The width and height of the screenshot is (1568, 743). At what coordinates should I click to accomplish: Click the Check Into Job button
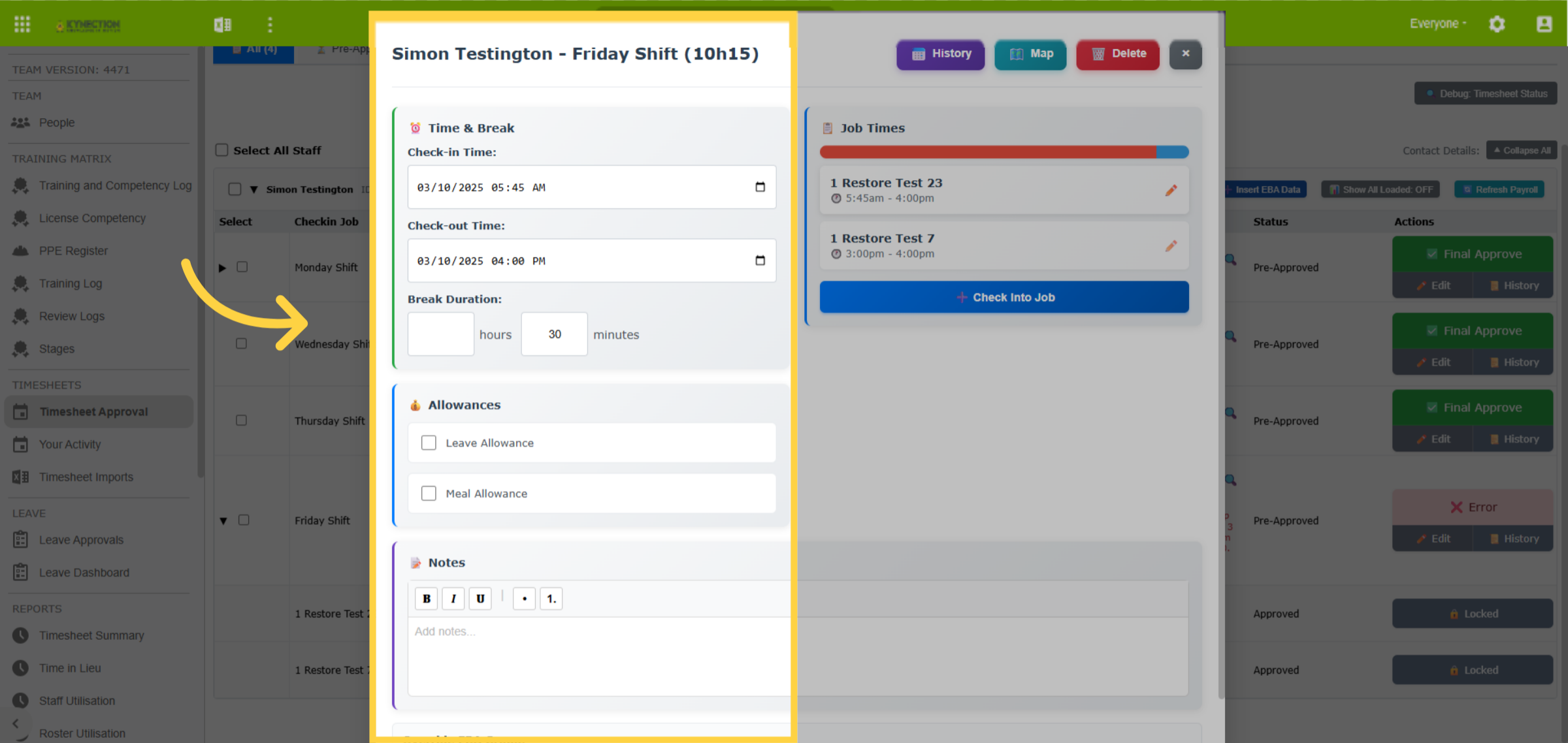tap(1004, 297)
